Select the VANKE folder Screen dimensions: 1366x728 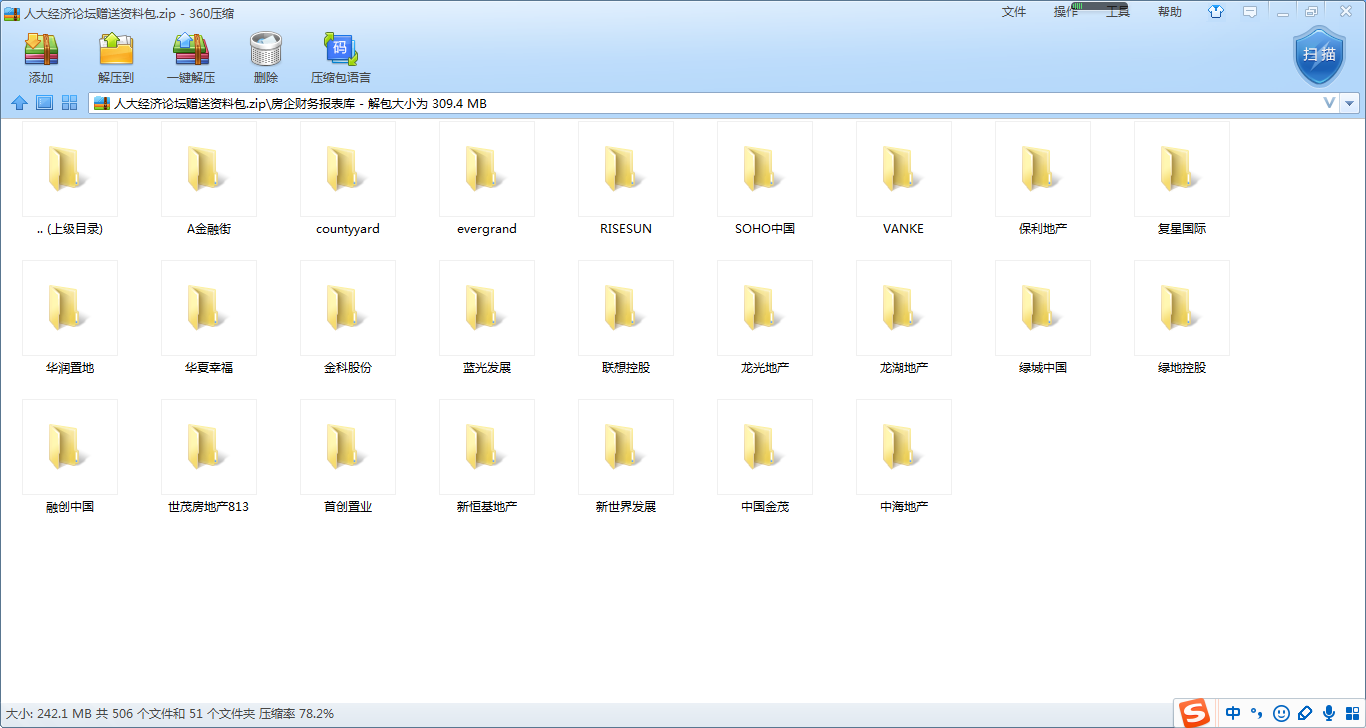coord(903,179)
